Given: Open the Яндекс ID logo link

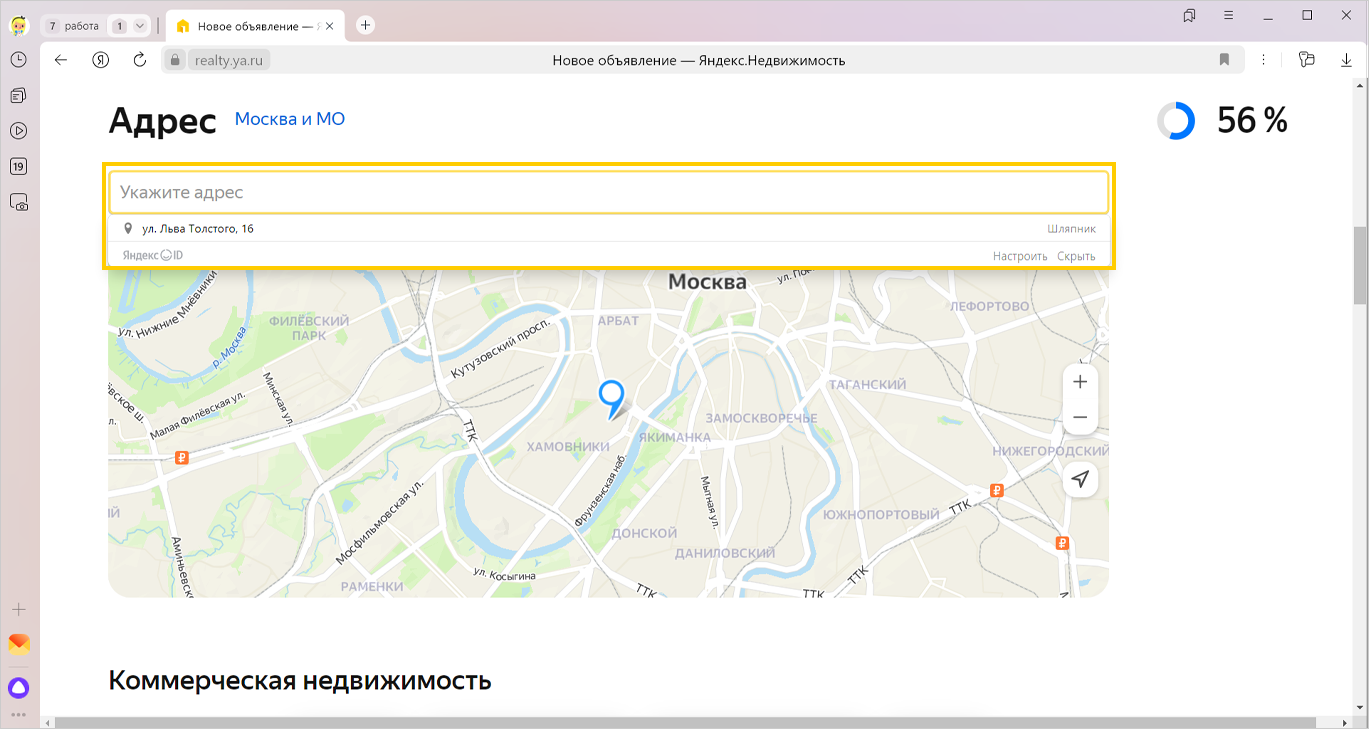Looking at the screenshot, I should tap(153, 256).
